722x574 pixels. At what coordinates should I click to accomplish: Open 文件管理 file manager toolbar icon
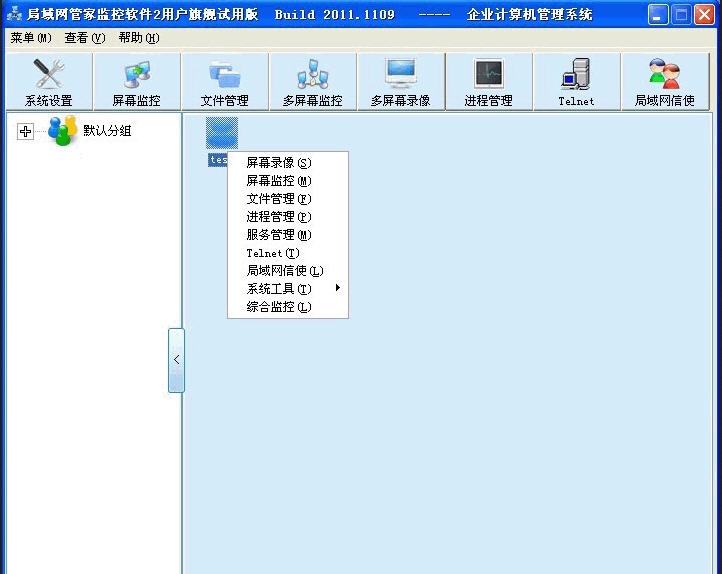(225, 81)
